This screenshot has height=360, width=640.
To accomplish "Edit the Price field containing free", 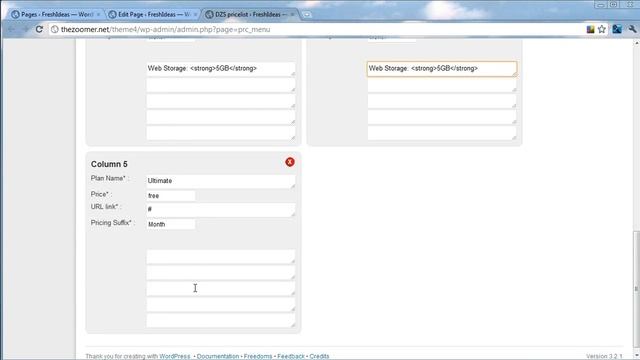I will [x=171, y=196].
